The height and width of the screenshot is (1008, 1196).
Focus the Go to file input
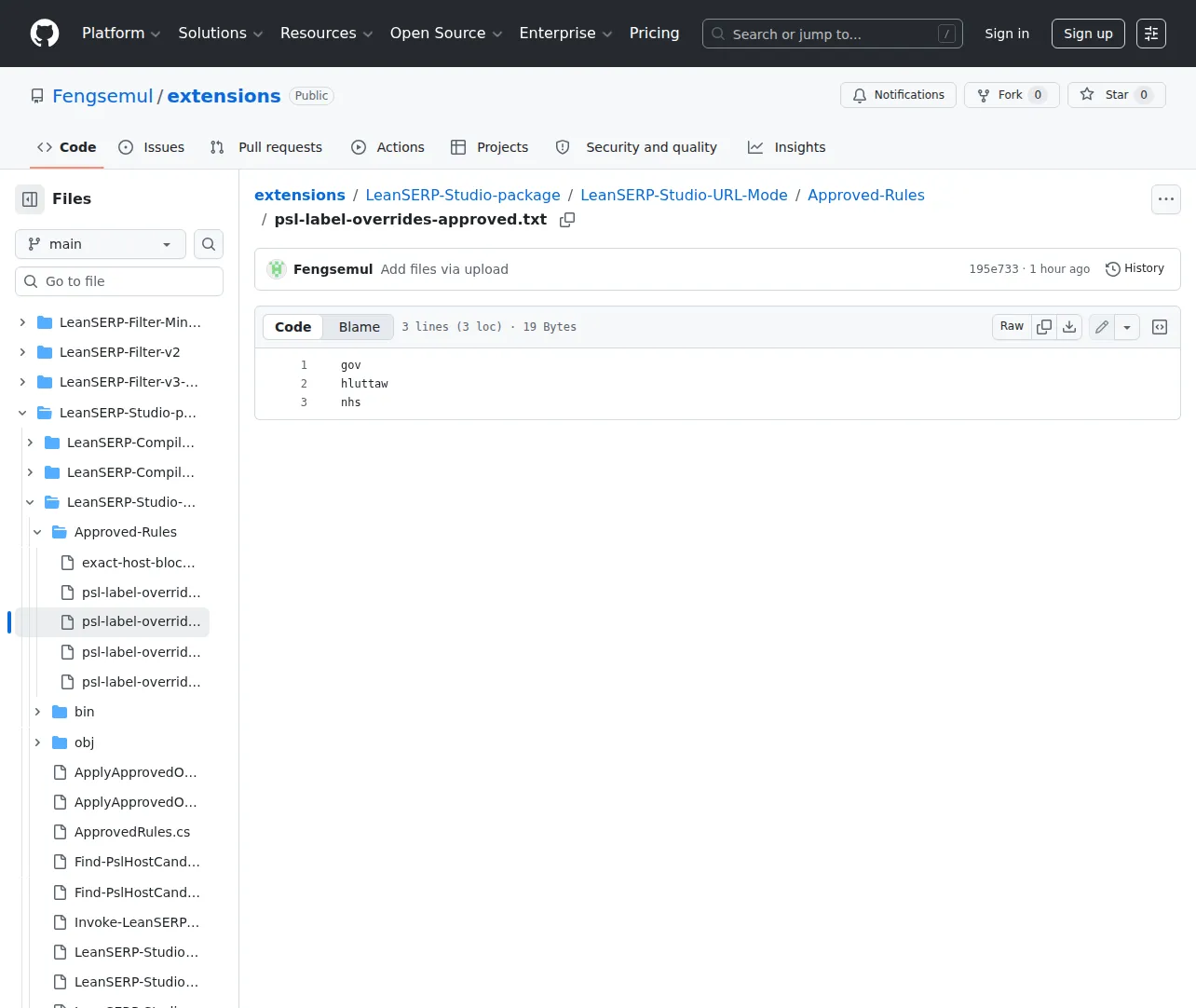pyautogui.click(x=119, y=281)
